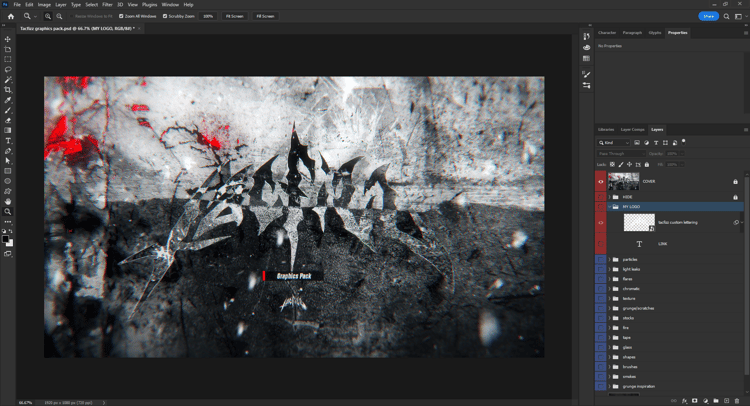Collapse the MY LOGO group
This screenshot has width=750, height=406.
[x=609, y=207]
